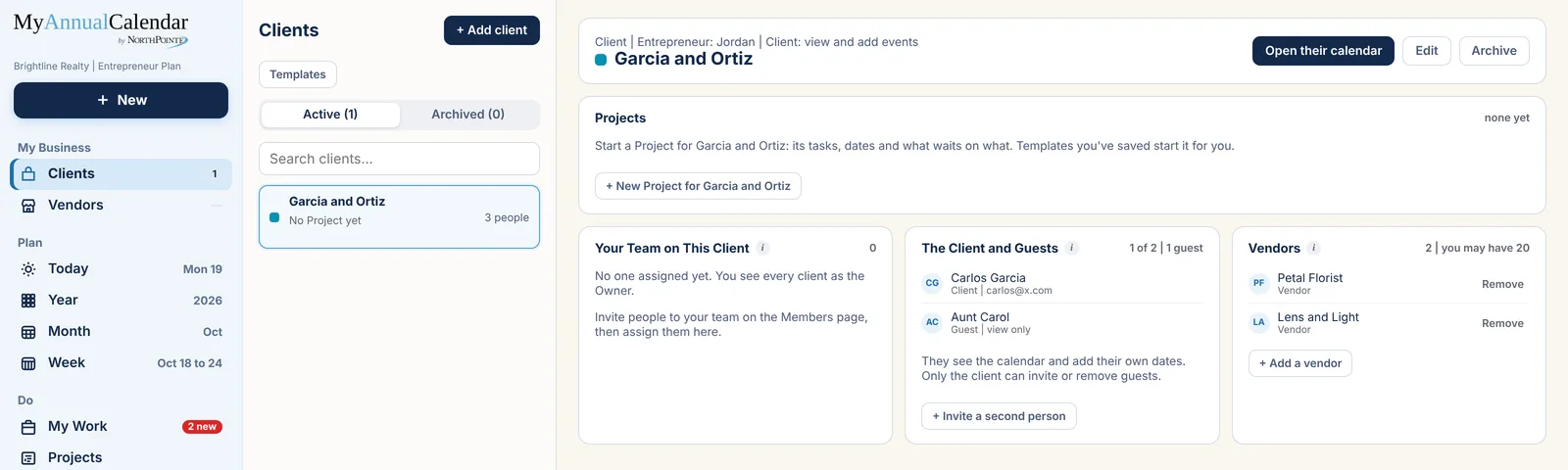Image resolution: width=1568 pixels, height=470 pixels.
Task: Click Aunt Carol AC avatar
Action: pyautogui.click(x=932, y=323)
